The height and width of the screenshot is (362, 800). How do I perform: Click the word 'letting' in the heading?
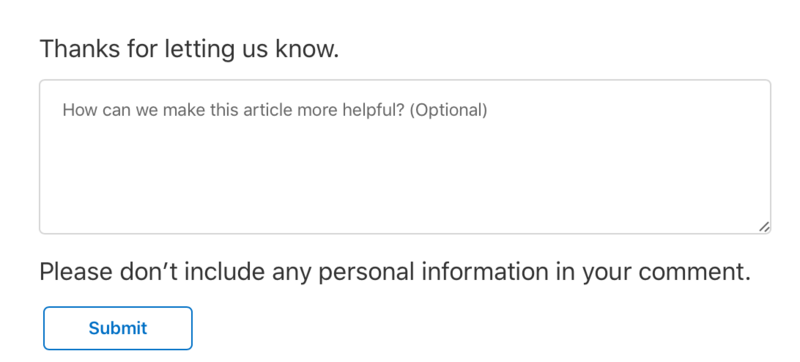199,50
